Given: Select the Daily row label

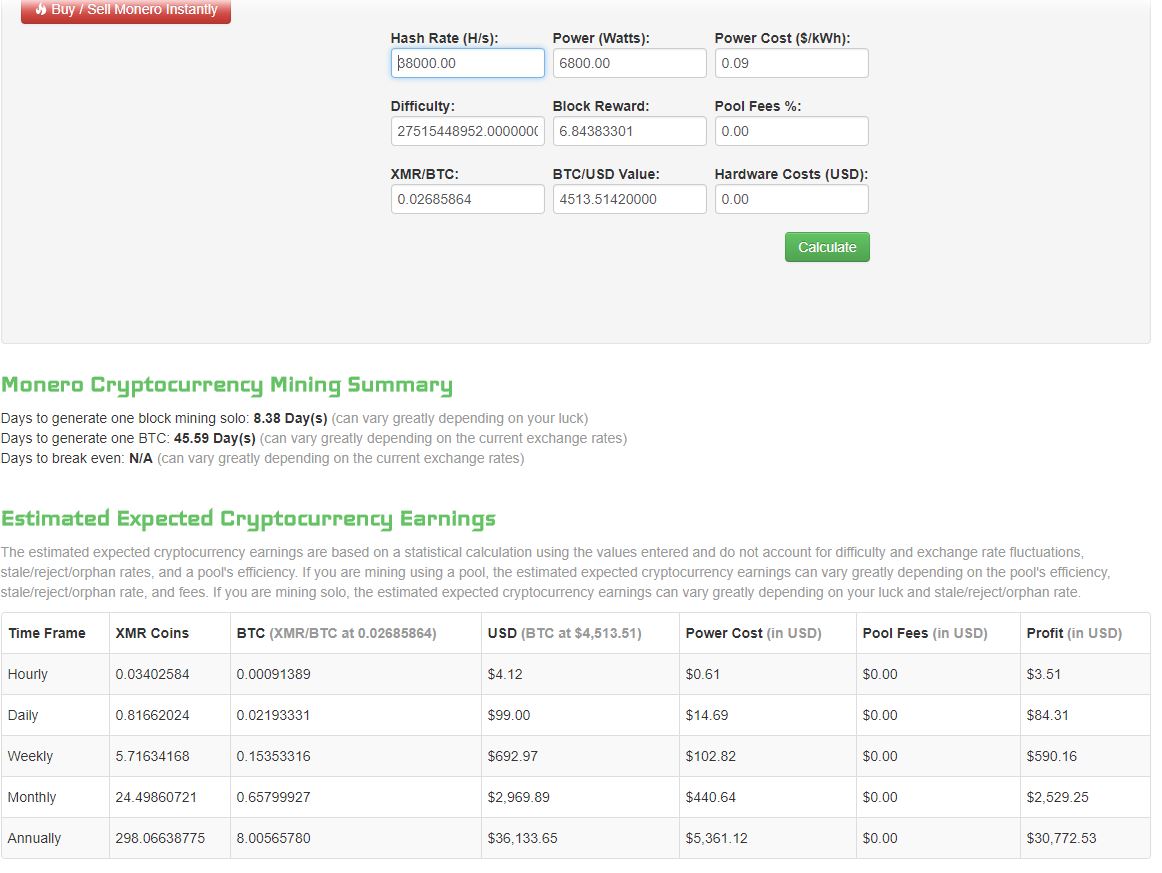Looking at the screenshot, I should [23, 715].
